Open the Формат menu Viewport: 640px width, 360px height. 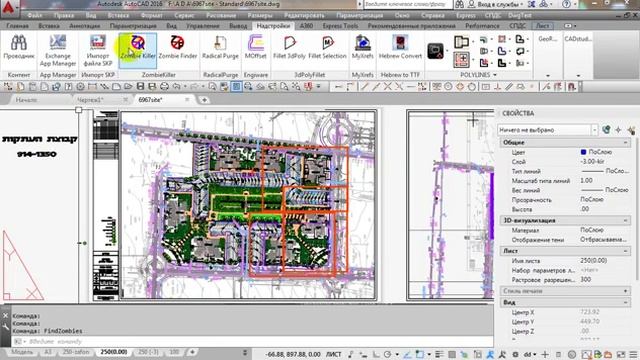pos(151,16)
